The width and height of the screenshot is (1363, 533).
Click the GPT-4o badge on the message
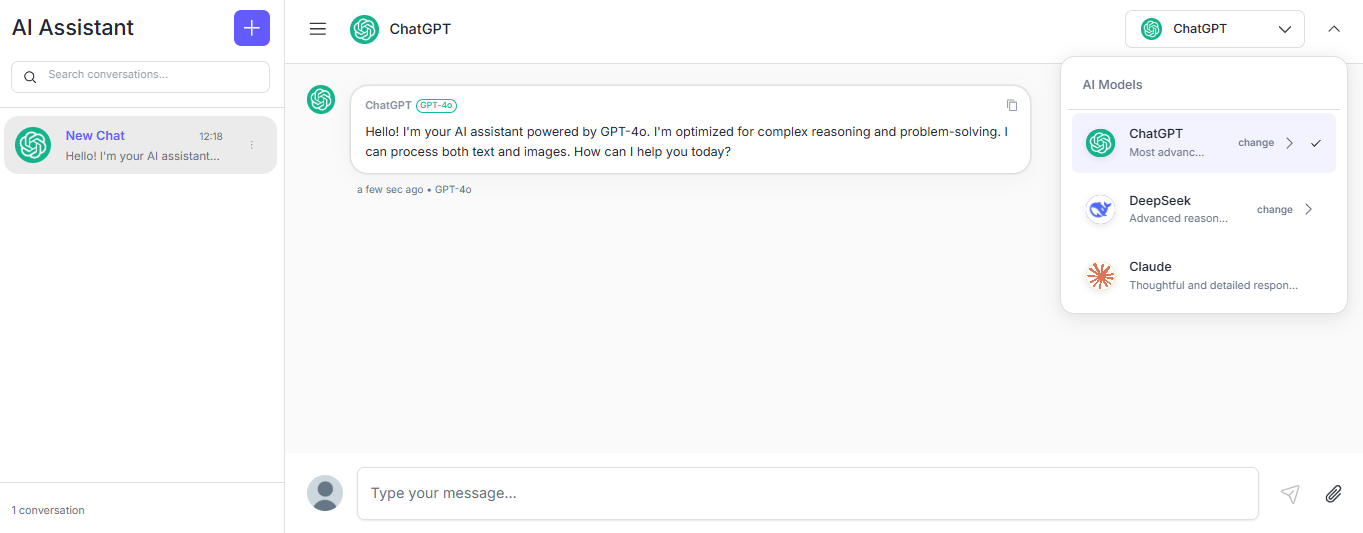pyautogui.click(x=437, y=105)
